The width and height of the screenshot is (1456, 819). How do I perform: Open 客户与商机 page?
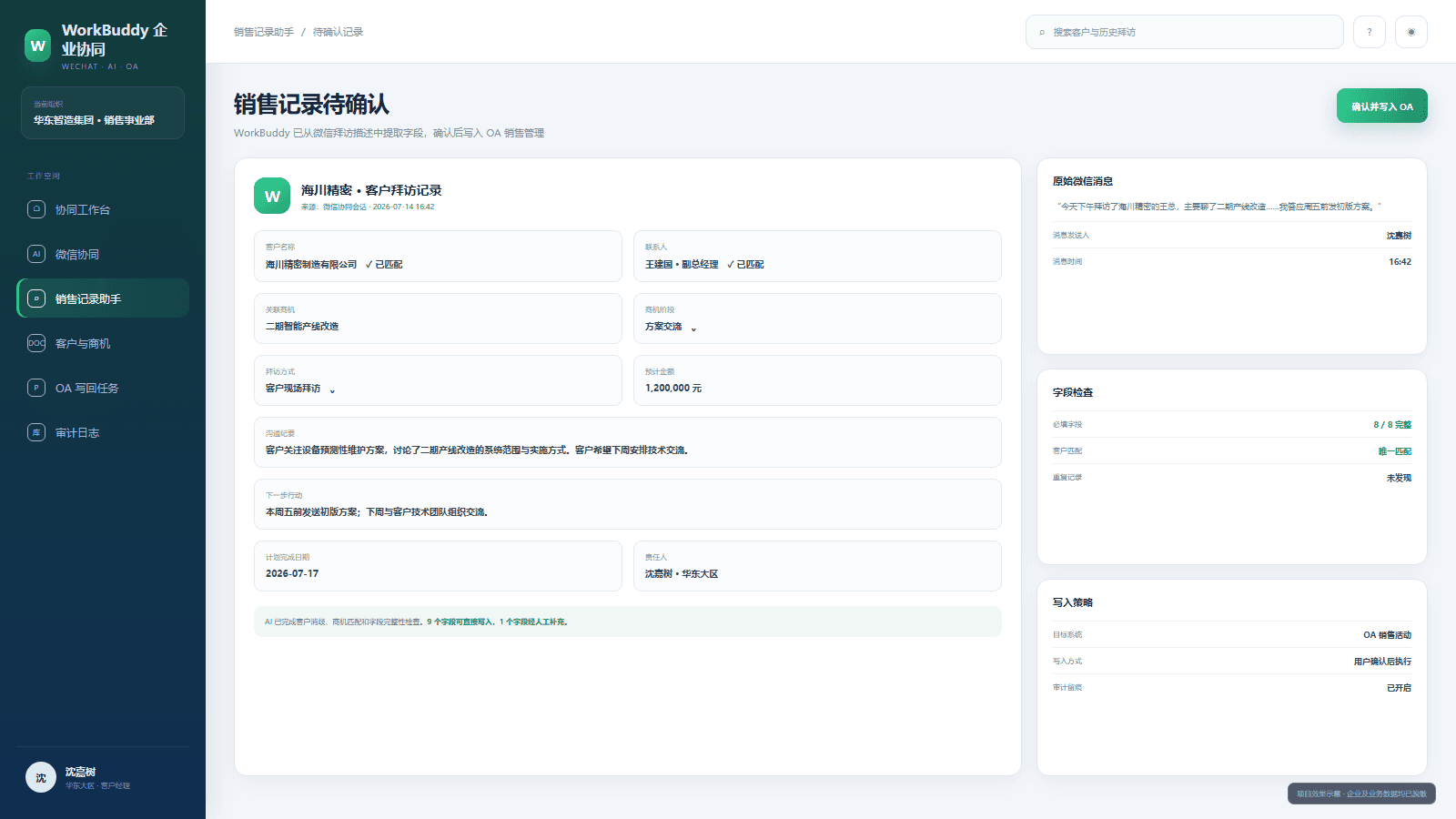[103, 343]
